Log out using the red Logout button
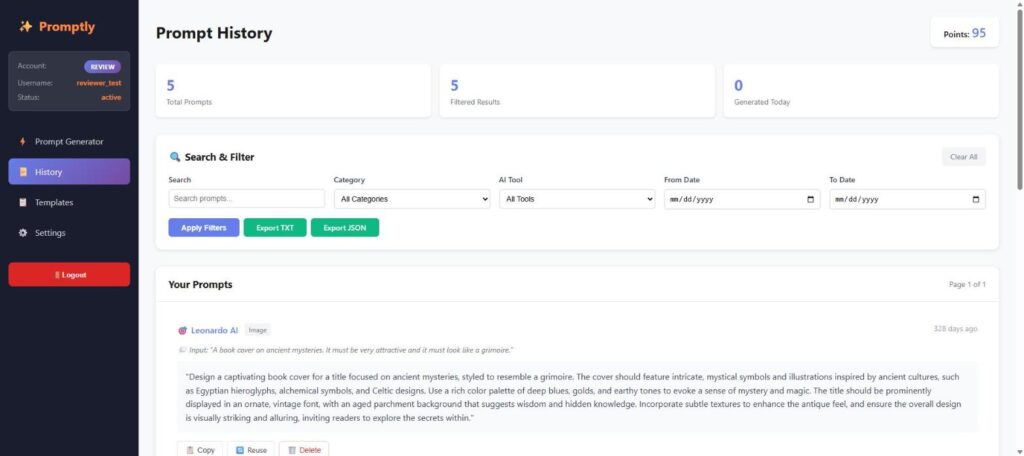This screenshot has width=1024, height=456. pyautogui.click(x=69, y=274)
